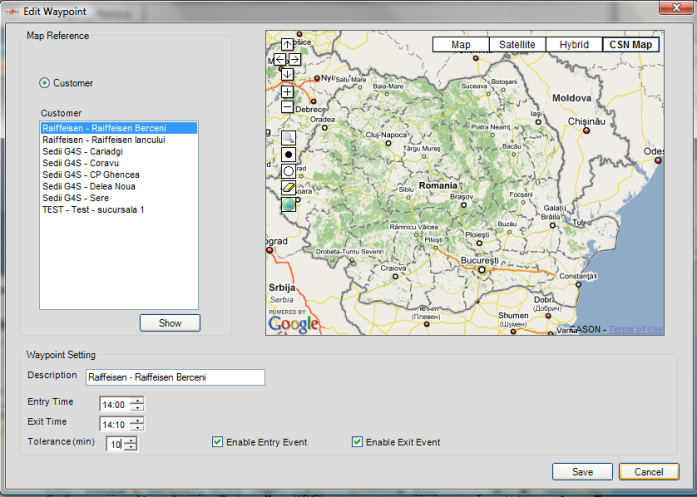Select Sedii G4S - CP Ghencea customer
The image size is (697, 497).
(x=119, y=175)
